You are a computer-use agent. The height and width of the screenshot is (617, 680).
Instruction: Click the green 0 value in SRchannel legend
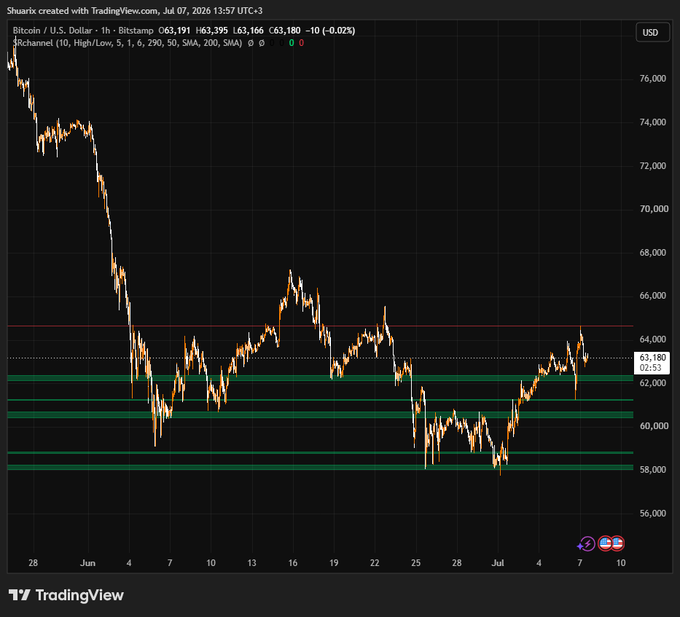pos(291,43)
